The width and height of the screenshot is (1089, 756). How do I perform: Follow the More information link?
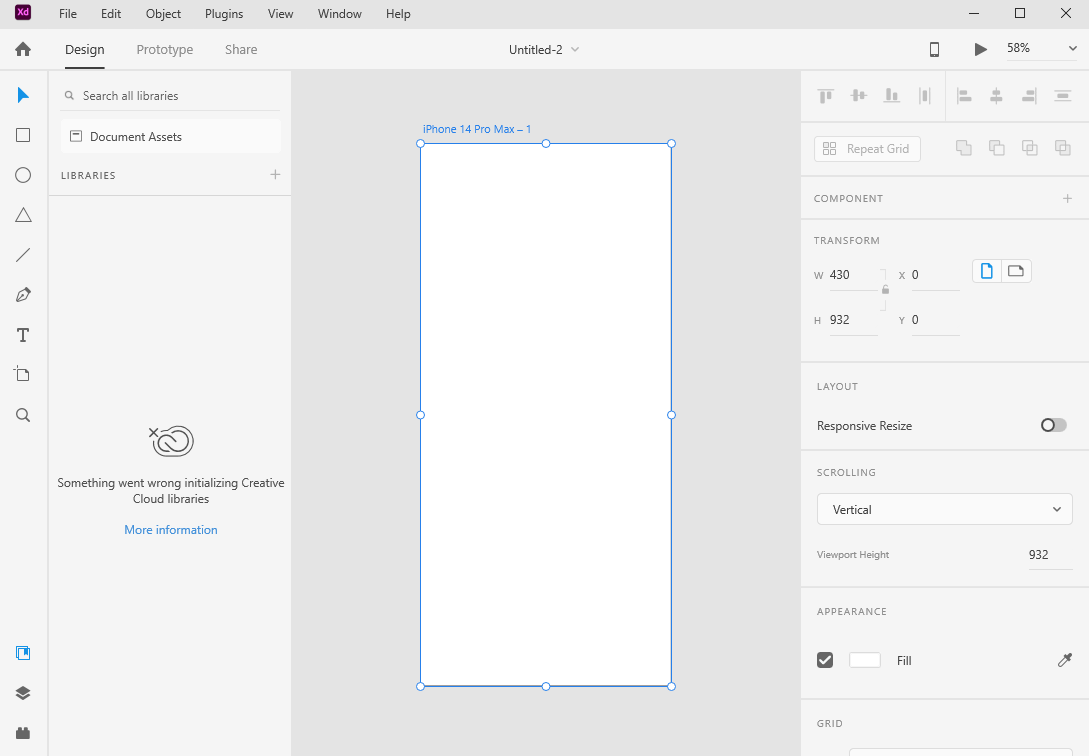point(171,530)
